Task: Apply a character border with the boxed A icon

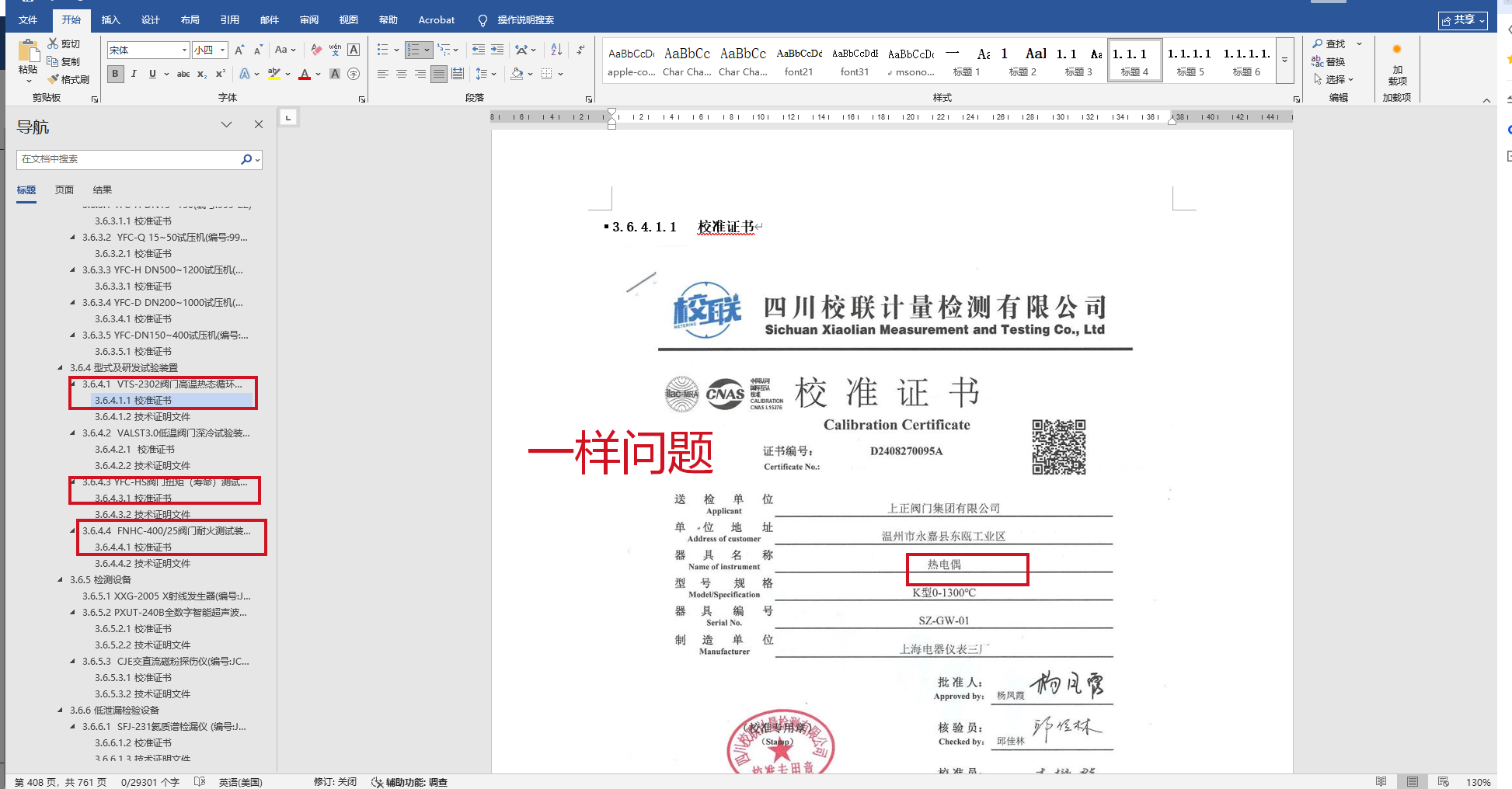Action: pos(354,50)
